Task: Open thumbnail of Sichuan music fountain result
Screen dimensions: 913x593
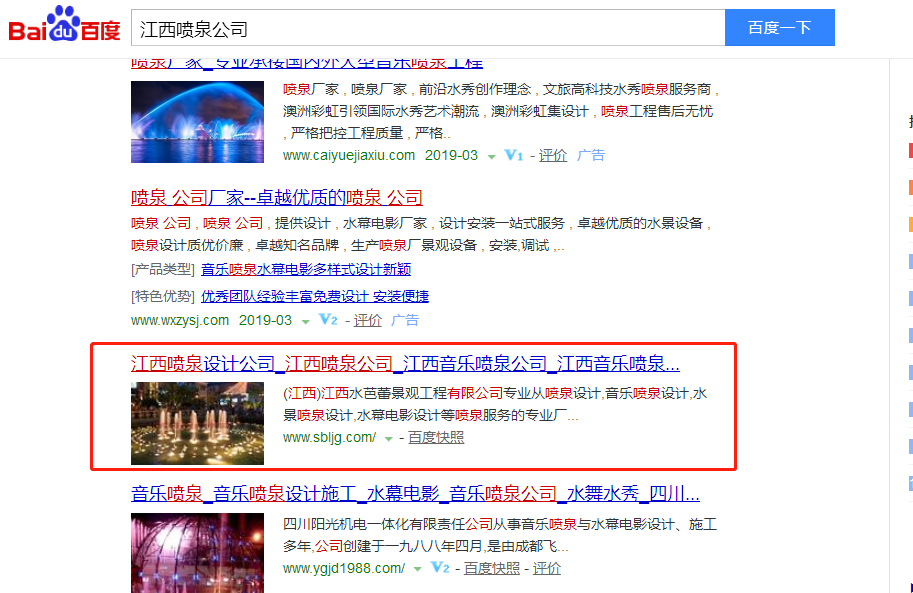Action: (197, 552)
